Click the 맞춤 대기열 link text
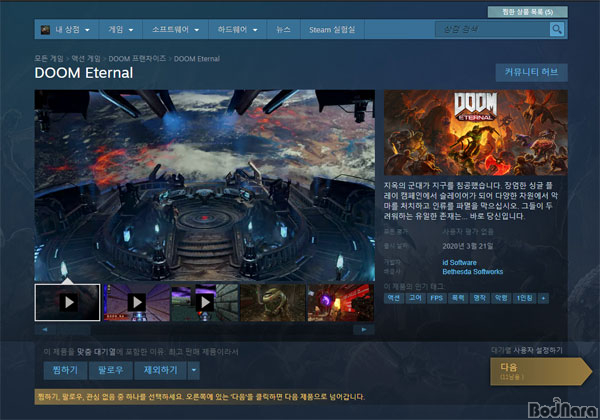This screenshot has width=600, height=420. click(x=96, y=352)
